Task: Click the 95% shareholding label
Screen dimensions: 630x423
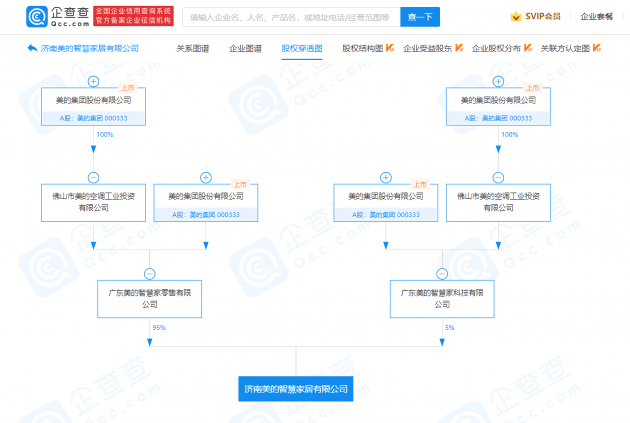Action: 159,328
